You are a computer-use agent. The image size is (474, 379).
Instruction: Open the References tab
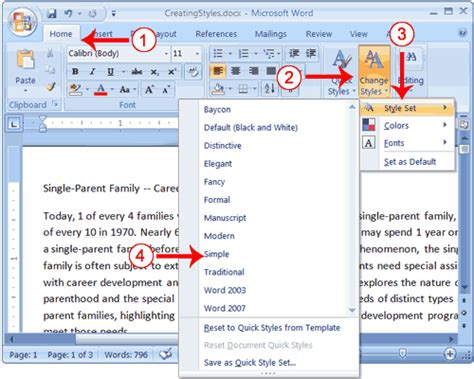click(216, 34)
